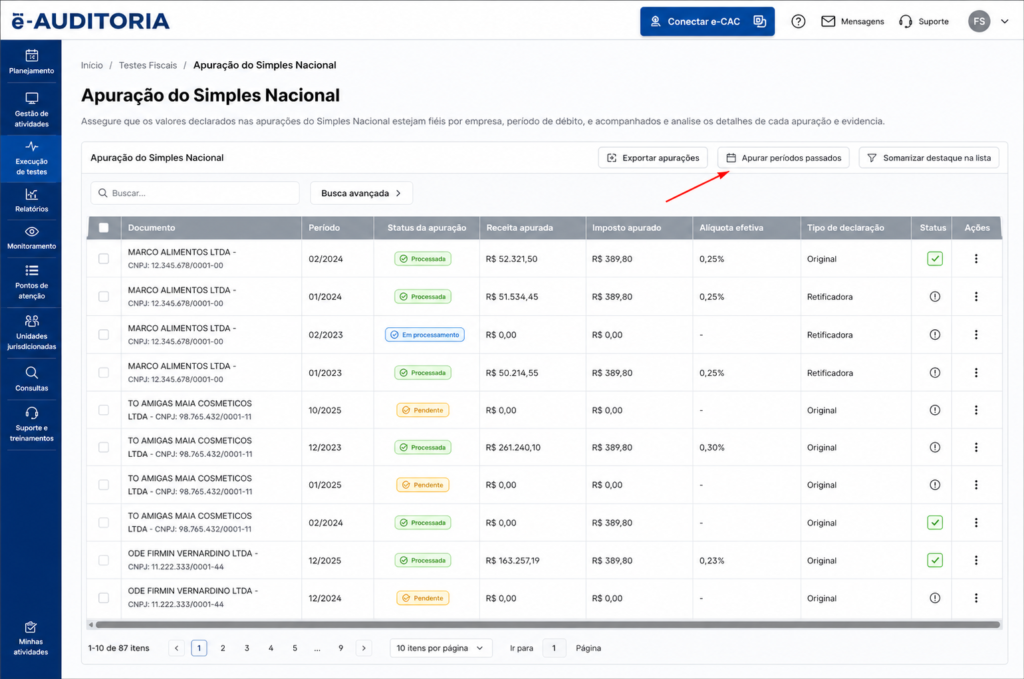The width and height of the screenshot is (1024, 679).
Task: Open Pontos de atenção list icon
Action: [31, 270]
